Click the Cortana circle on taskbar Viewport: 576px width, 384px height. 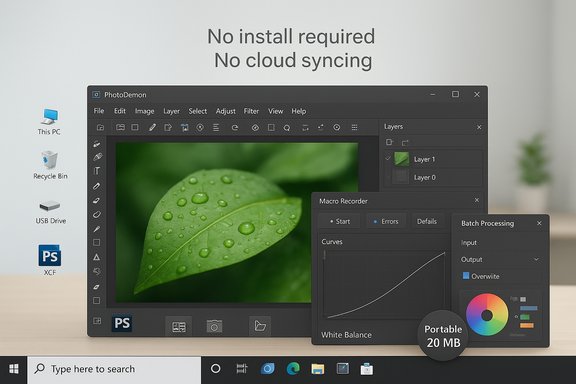(216, 369)
